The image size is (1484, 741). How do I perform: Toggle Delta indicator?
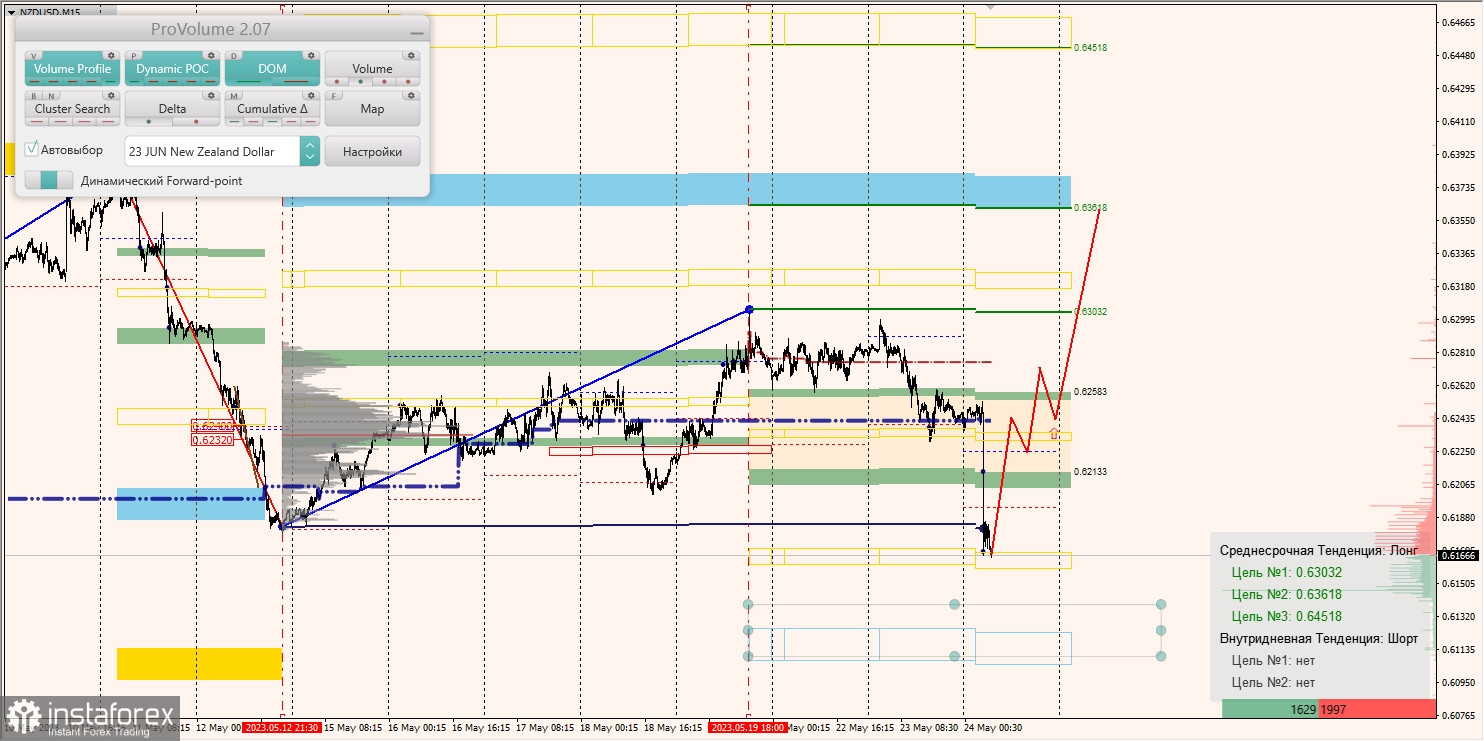pyautogui.click(x=172, y=108)
